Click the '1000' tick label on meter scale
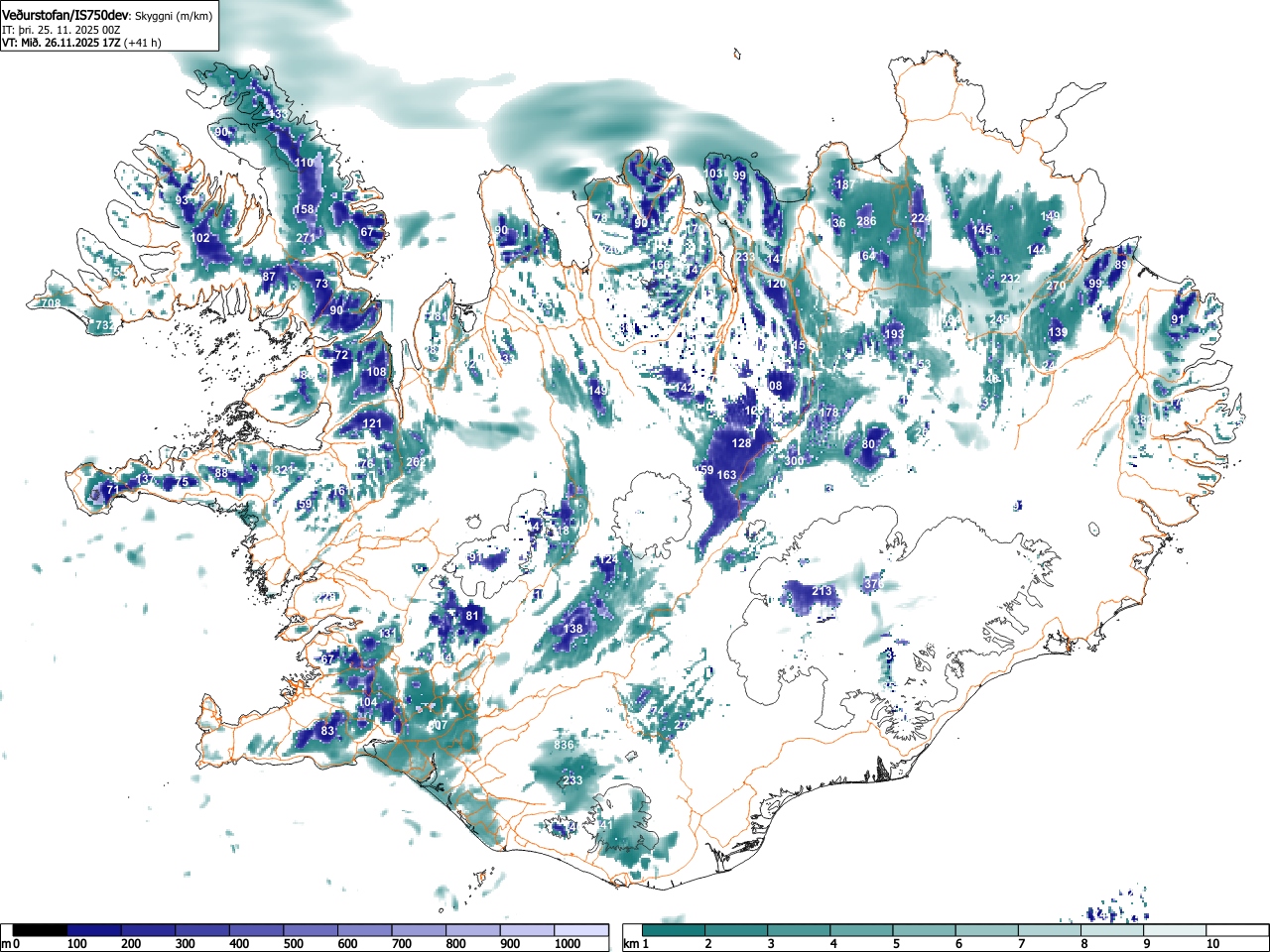Screen dimensions: 1270x952 [568, 944]
